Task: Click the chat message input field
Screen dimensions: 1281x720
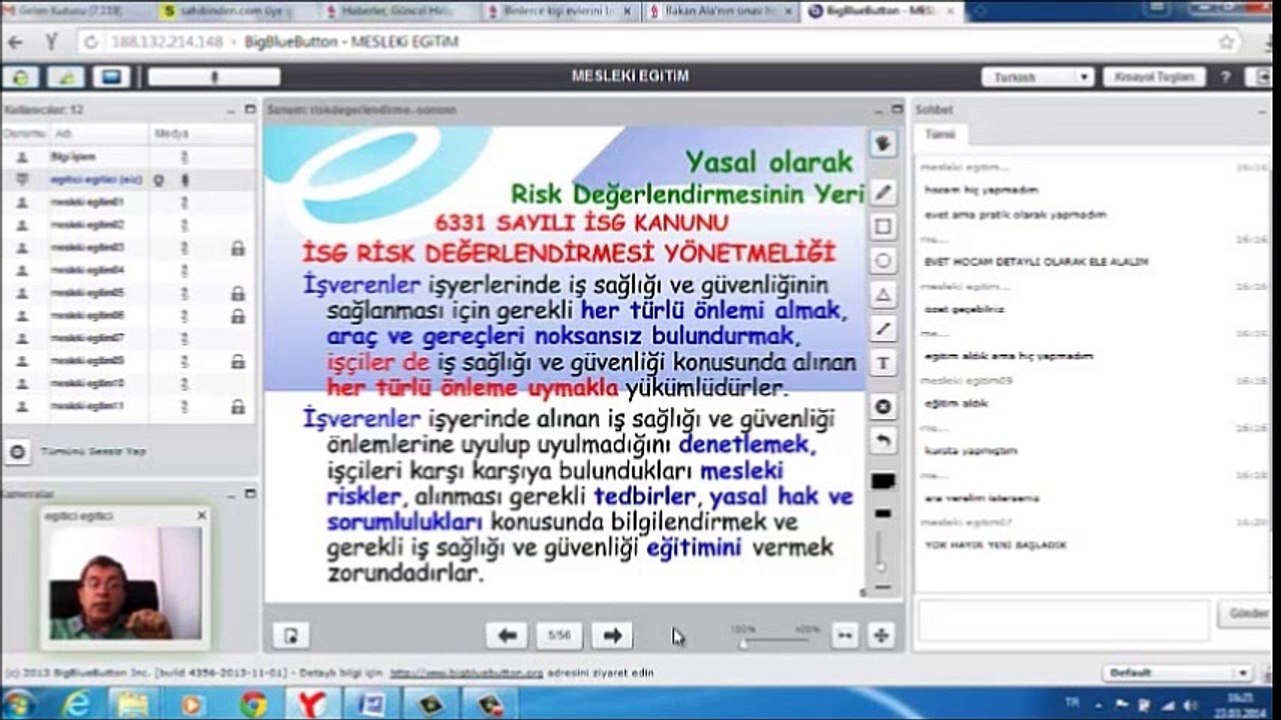Action: pyautogui.click(x=1062, y=621)
